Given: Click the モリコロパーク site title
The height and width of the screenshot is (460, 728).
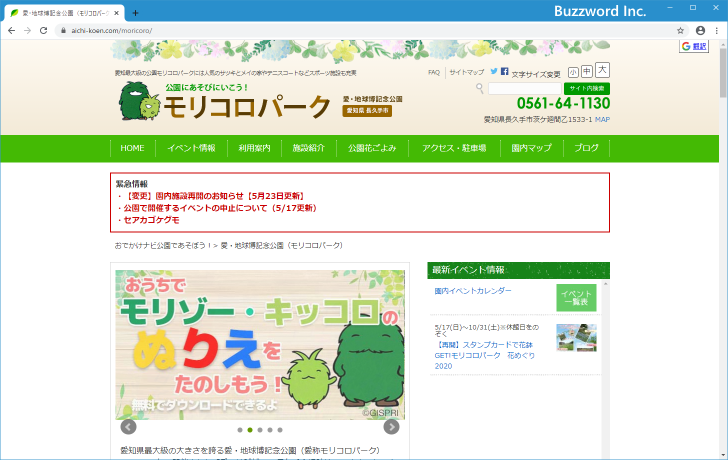Looking at the screenshot, I should [x=247, y=106].
